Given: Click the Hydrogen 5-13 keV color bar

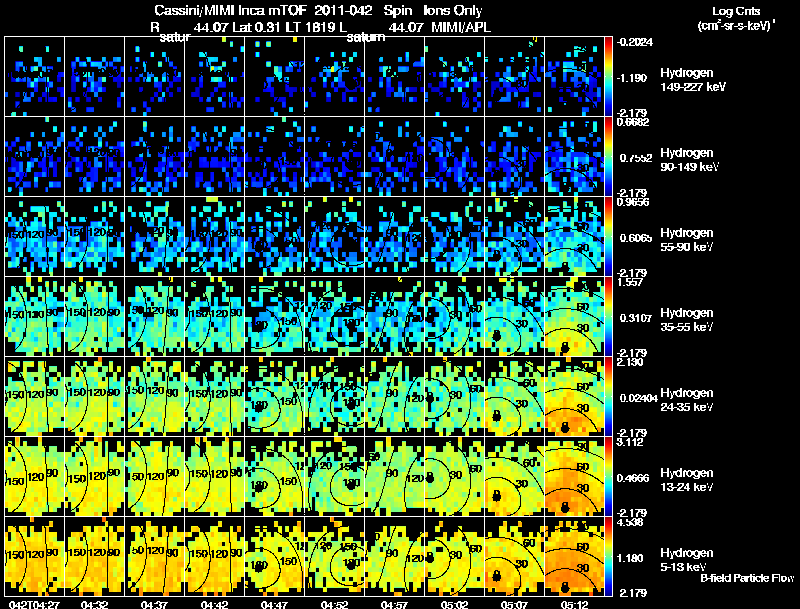Looking at the screenshot, I should [608, 556].
